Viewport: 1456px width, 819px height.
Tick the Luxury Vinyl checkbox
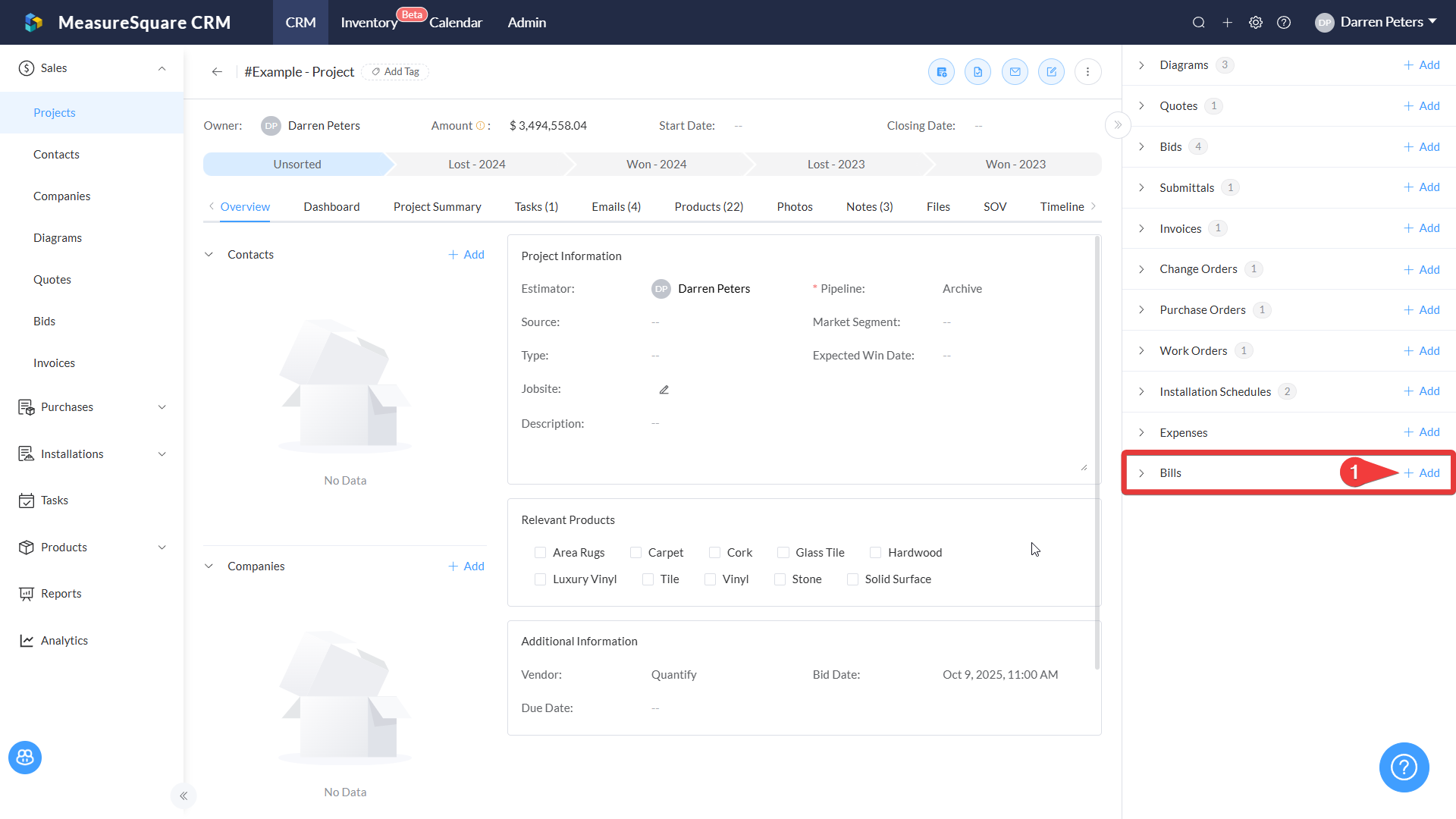541,579
